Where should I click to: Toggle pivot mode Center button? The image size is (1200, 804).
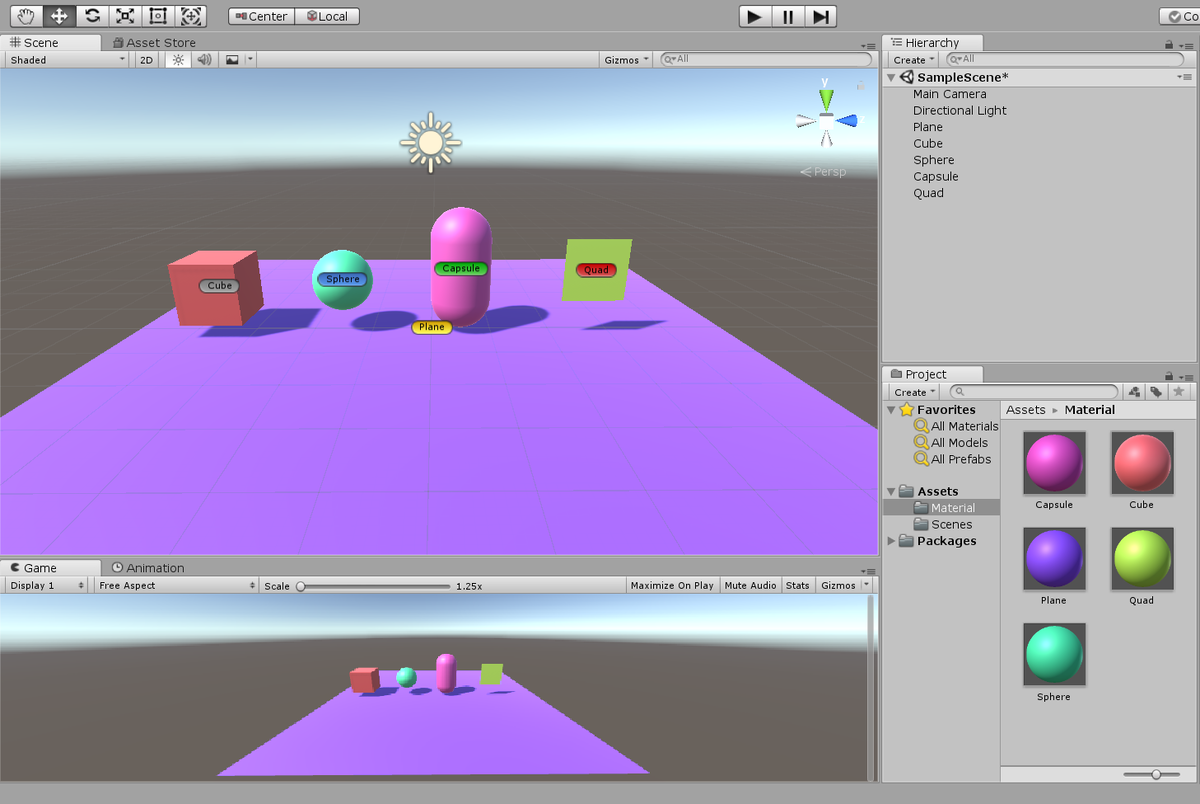(261, 16)
